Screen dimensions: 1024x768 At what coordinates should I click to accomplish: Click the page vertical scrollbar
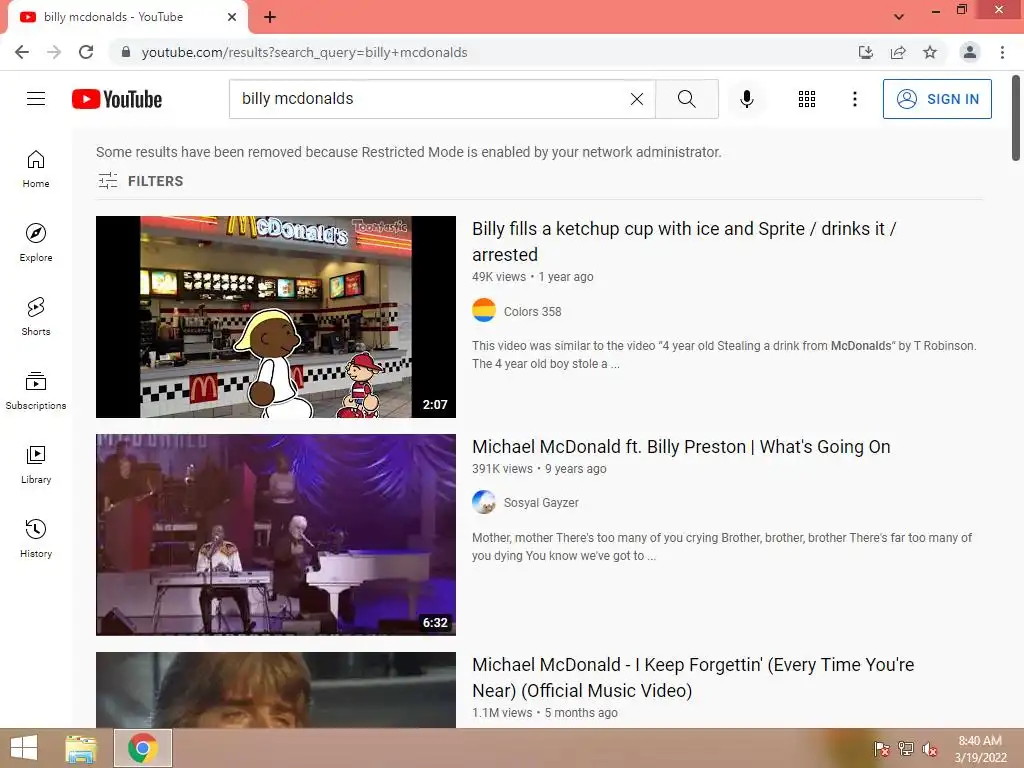(1016, 118)
